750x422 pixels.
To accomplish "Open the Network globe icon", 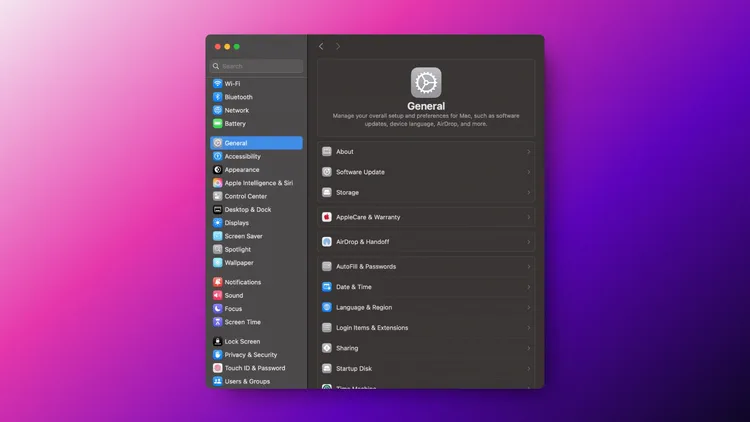I will click(218, 111).
